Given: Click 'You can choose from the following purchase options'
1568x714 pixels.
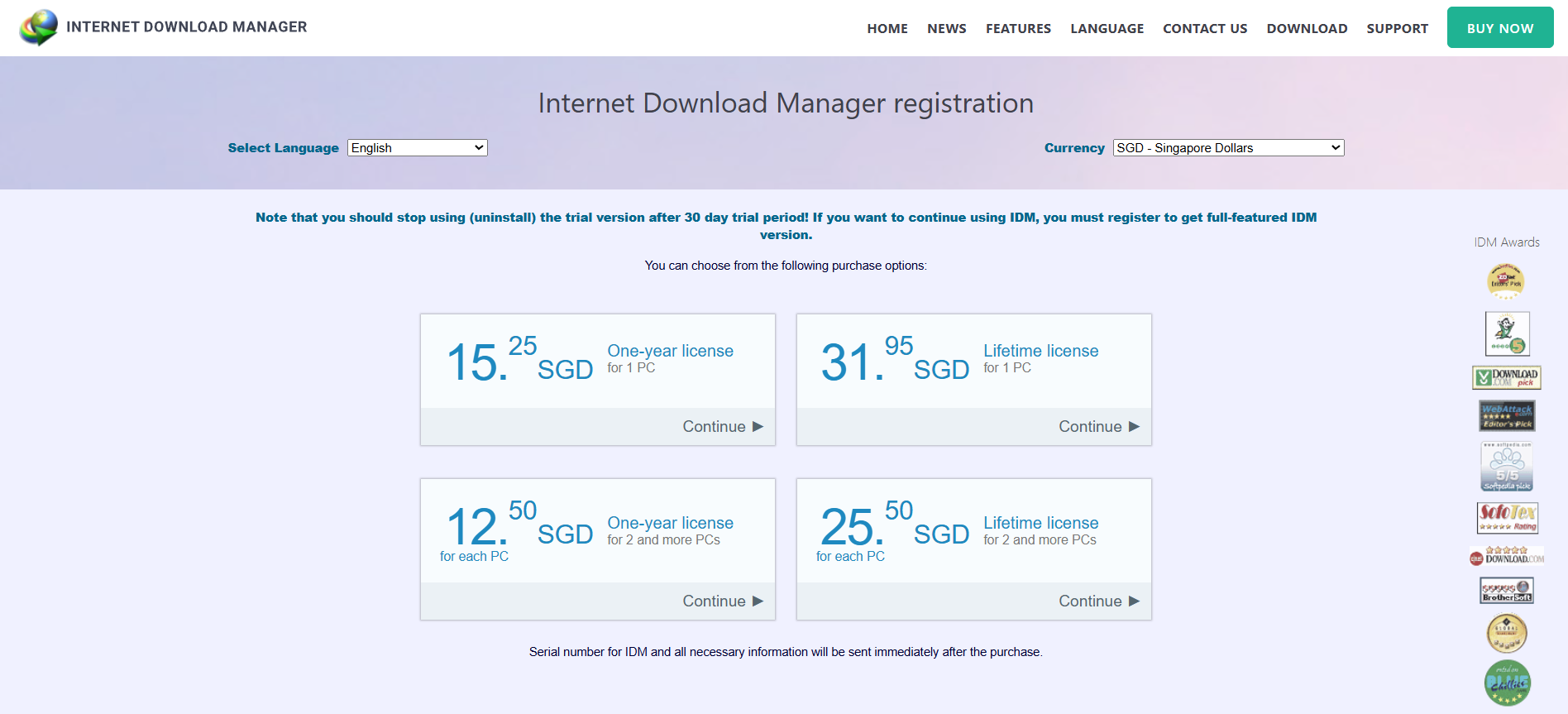Looking at the screenshot, I should tap(786, 266).
